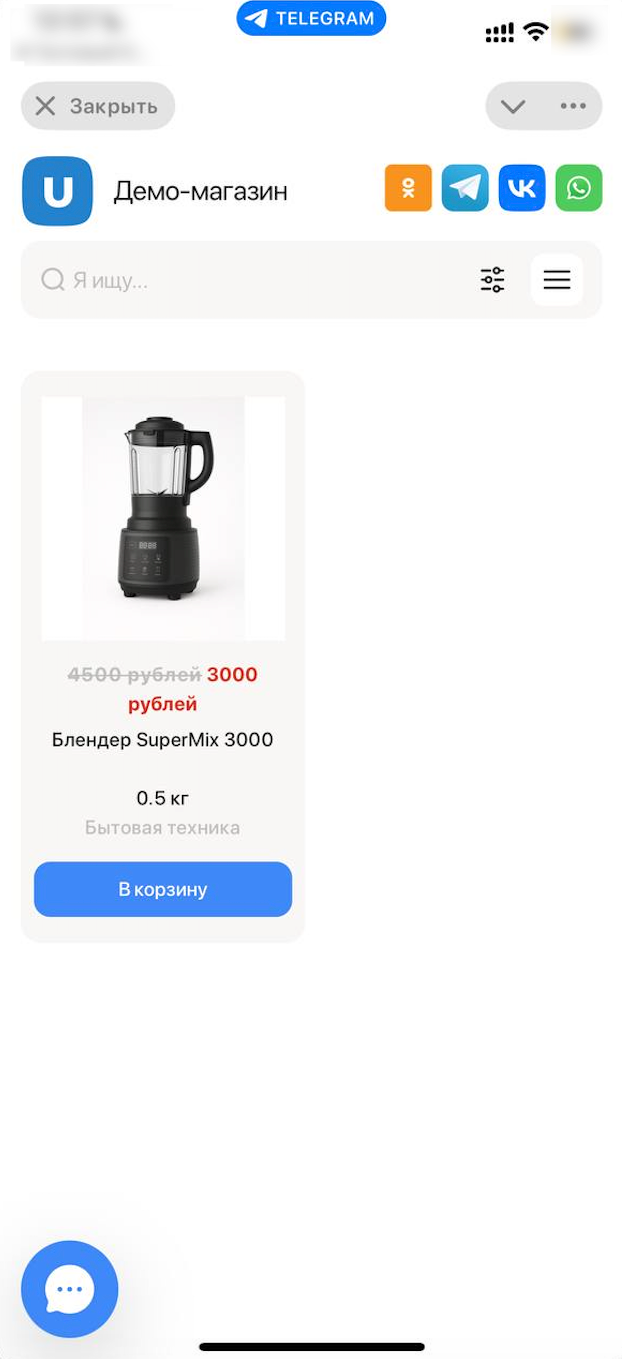The width and height of the screenshot is (622, 1359).
Task: Open the Odnoklassniki social link icon
Action: coord(408,188)
